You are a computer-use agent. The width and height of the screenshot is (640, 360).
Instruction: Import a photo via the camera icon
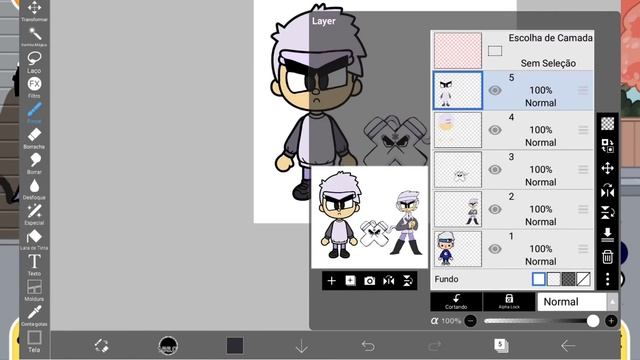(x=369, y=281)
